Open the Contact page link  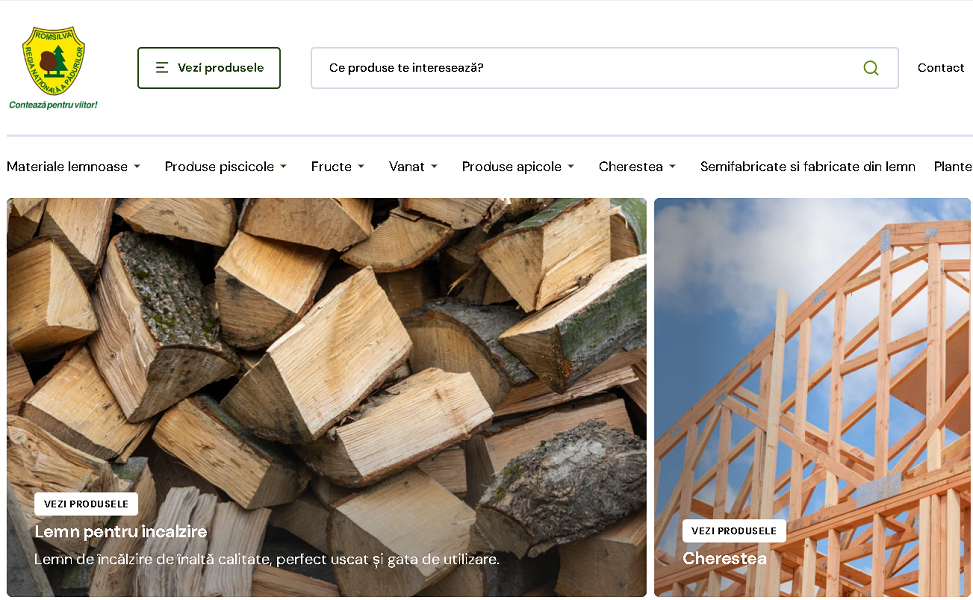point(940,68)
